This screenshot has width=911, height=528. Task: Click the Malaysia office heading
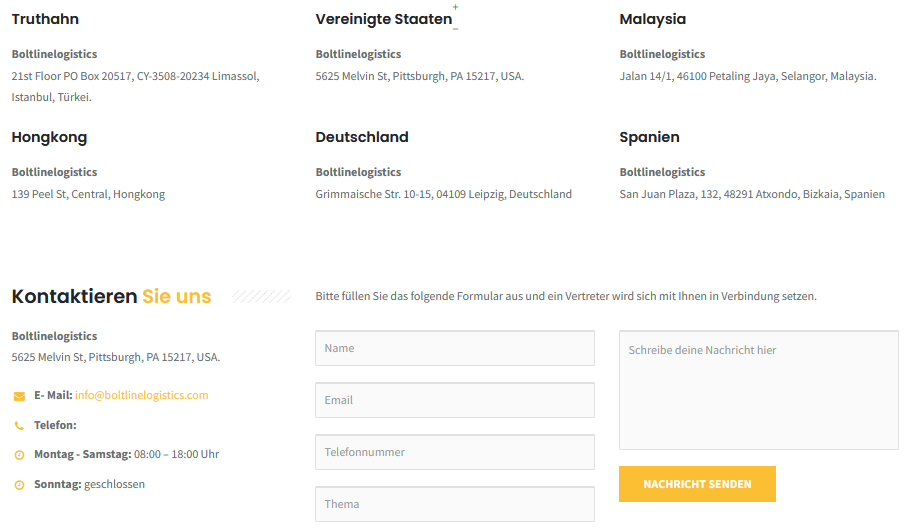tap(652, 19)
